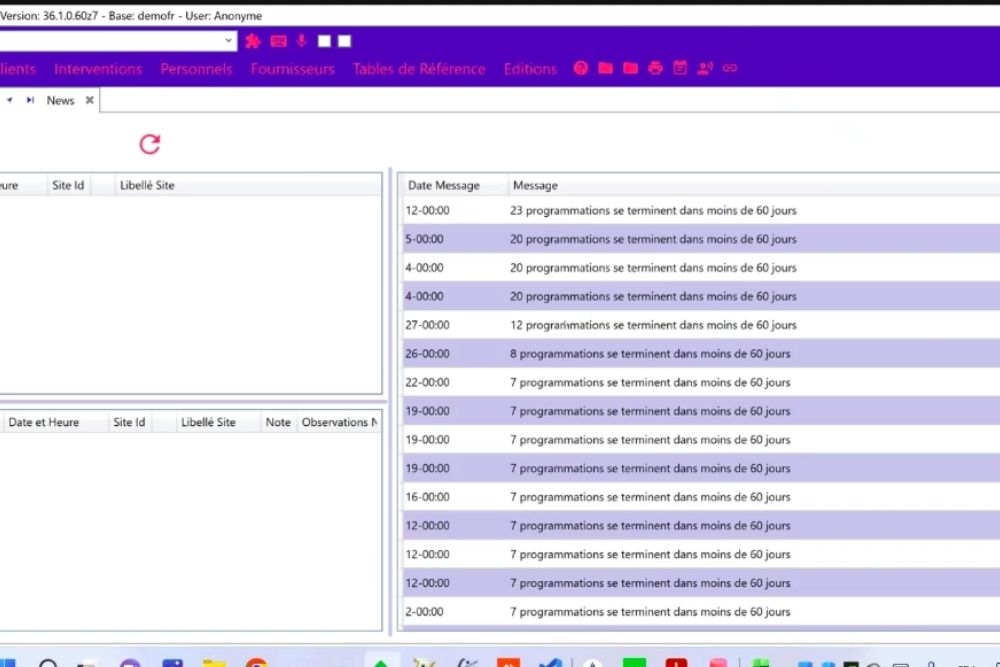The width and height of the screenshot is (1000, 667).
Task: Open the on-screen keyboard icon
Action: 278,41
